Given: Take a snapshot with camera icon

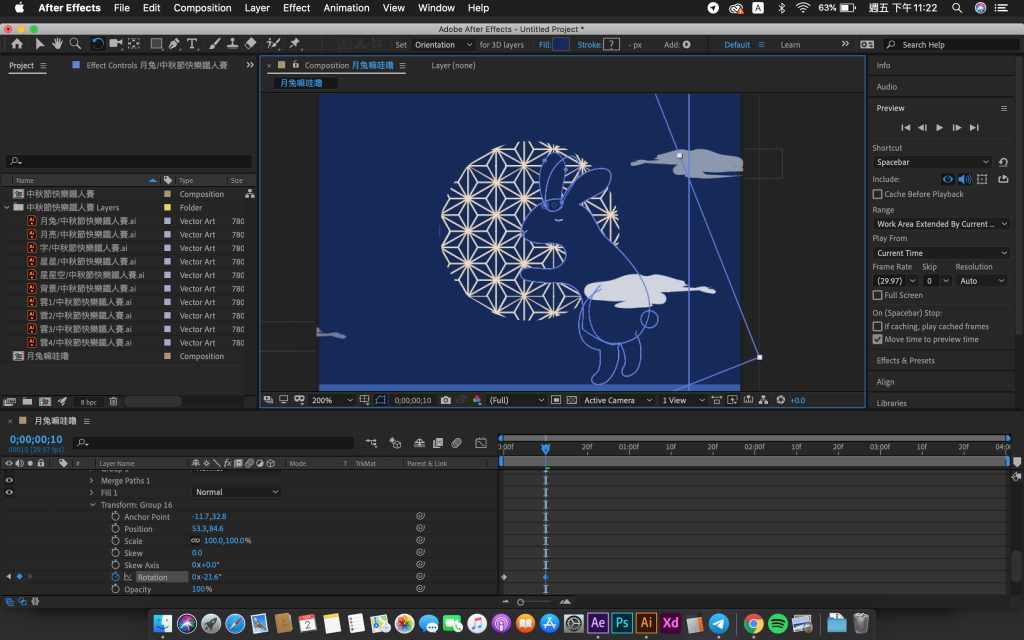Looking at the screenshot, I should (445, 400).
